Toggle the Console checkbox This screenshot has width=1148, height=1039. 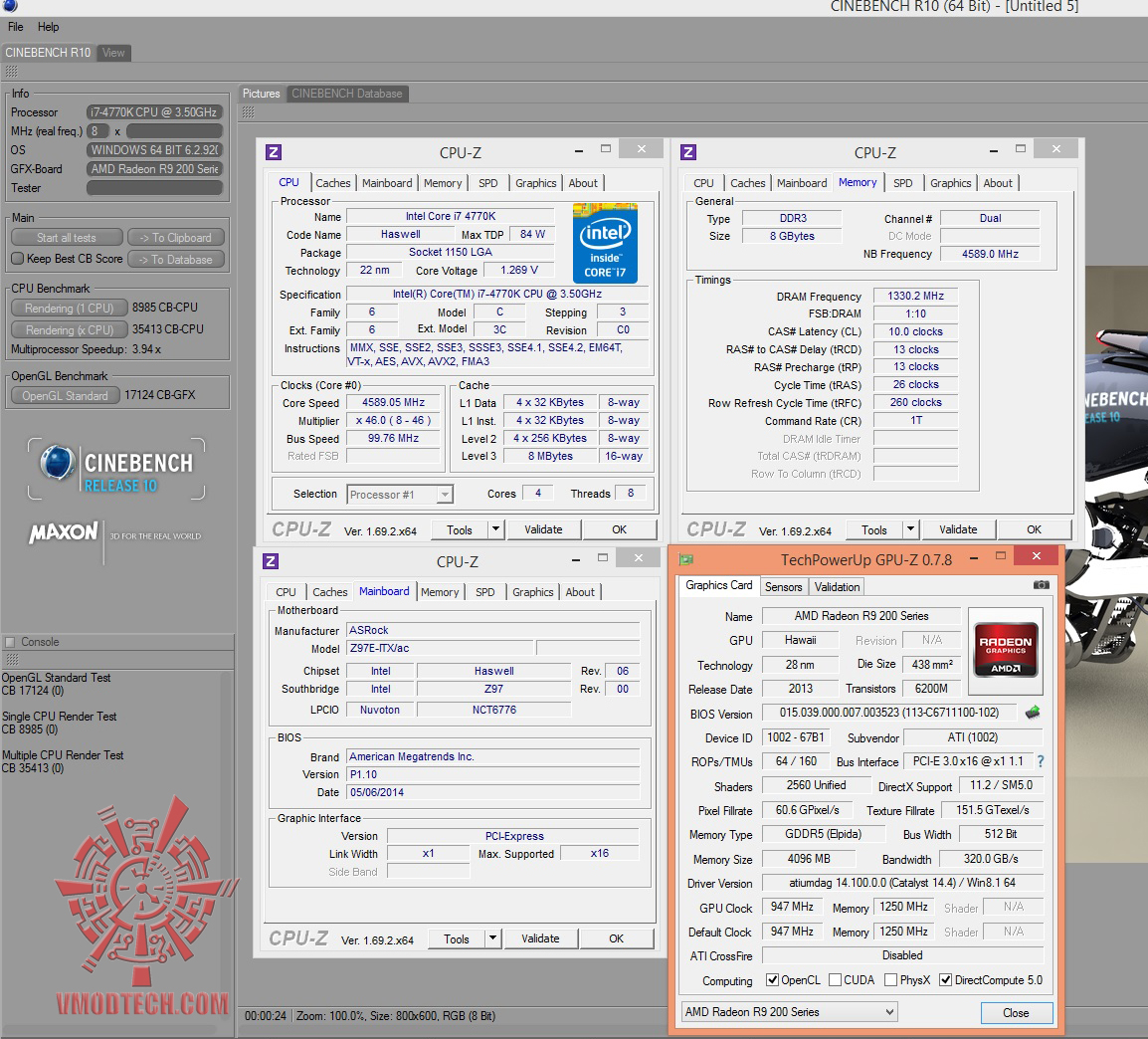tap(10, 642)
